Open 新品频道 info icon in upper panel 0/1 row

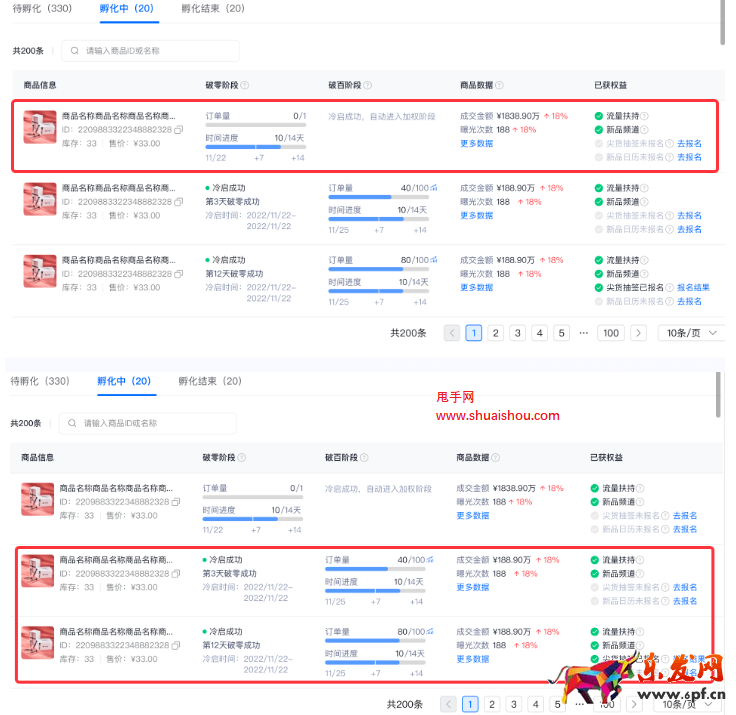tap(644, 130)
